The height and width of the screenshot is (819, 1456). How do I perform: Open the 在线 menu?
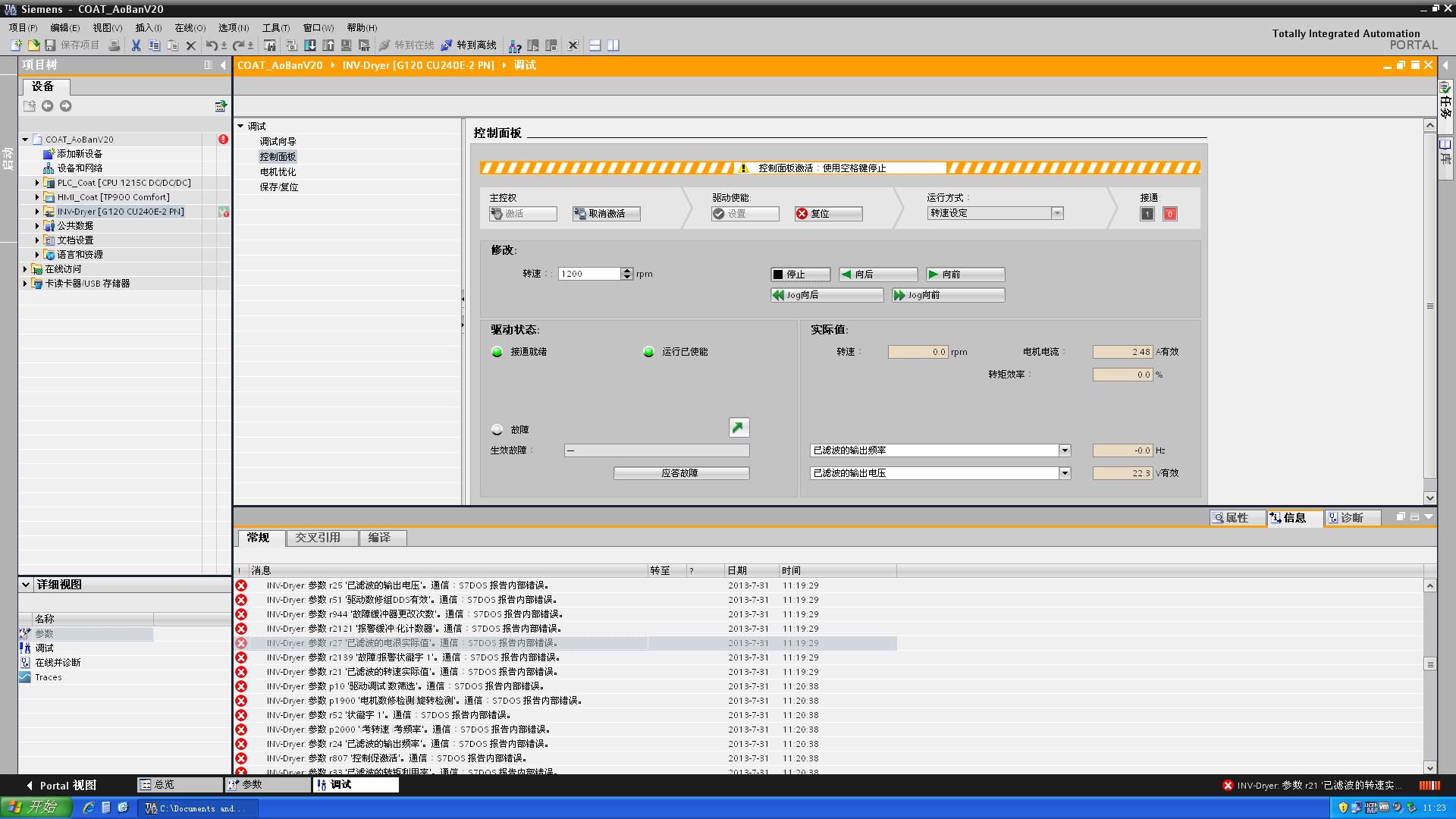click(190, 27)
